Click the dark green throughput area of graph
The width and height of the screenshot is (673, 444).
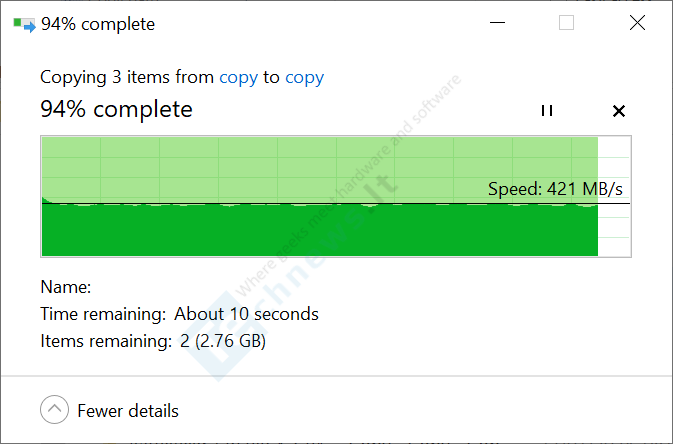click(x=320, y=230)
